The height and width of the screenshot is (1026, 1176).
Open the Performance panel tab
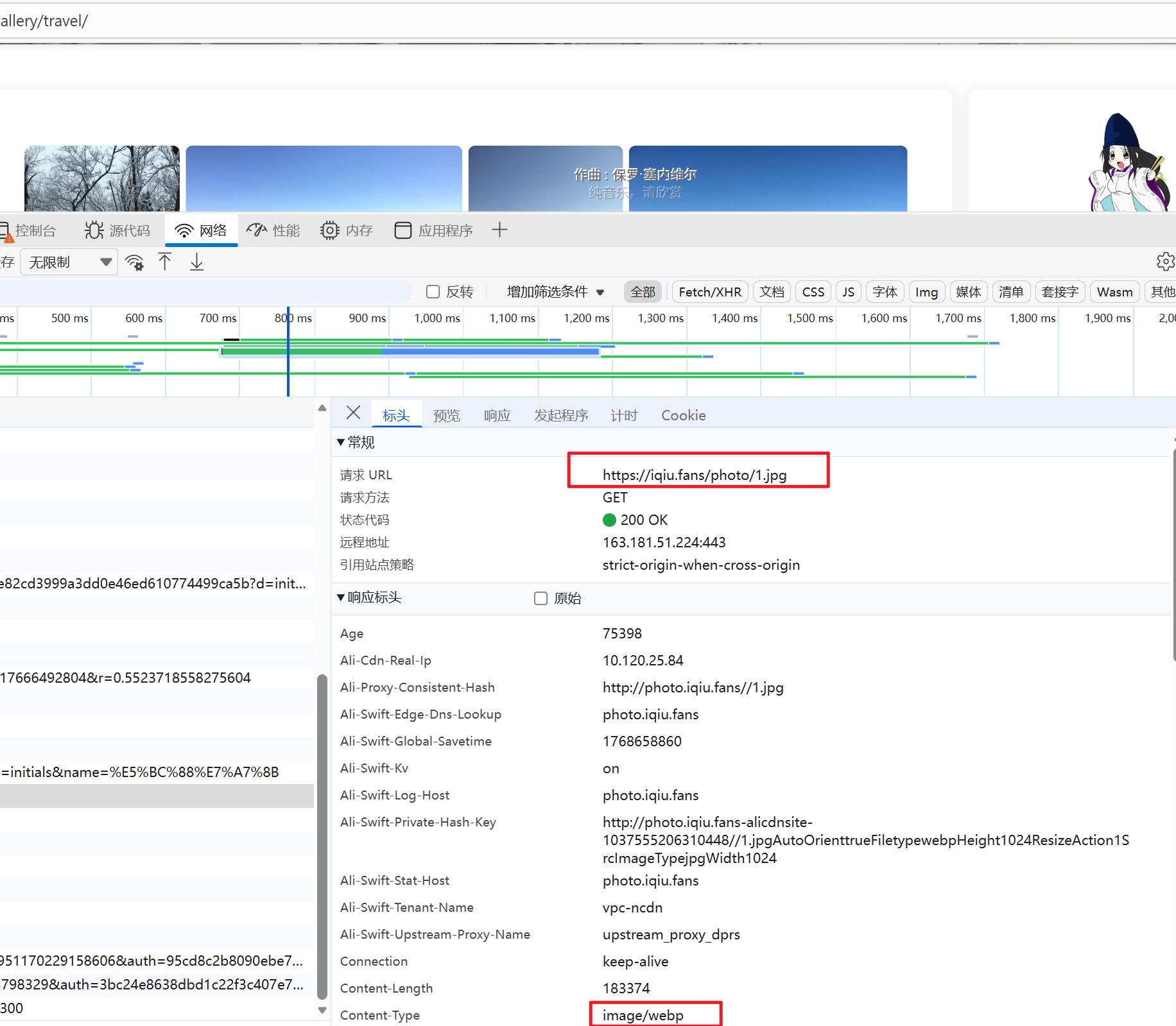pos(273,230)
